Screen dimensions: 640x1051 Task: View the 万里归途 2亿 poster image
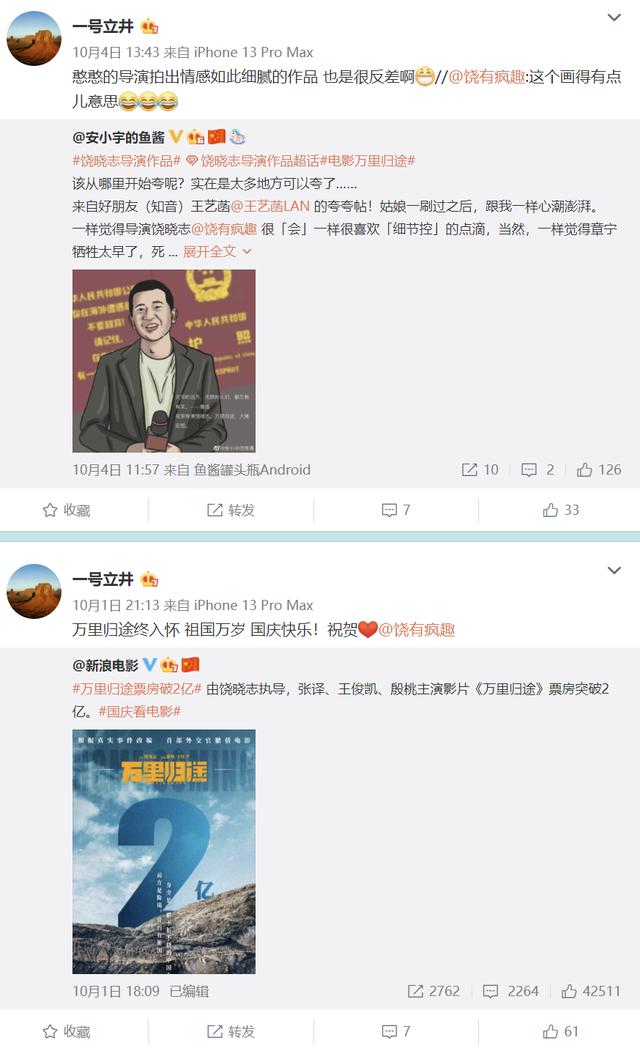click(x=164, y=851)
